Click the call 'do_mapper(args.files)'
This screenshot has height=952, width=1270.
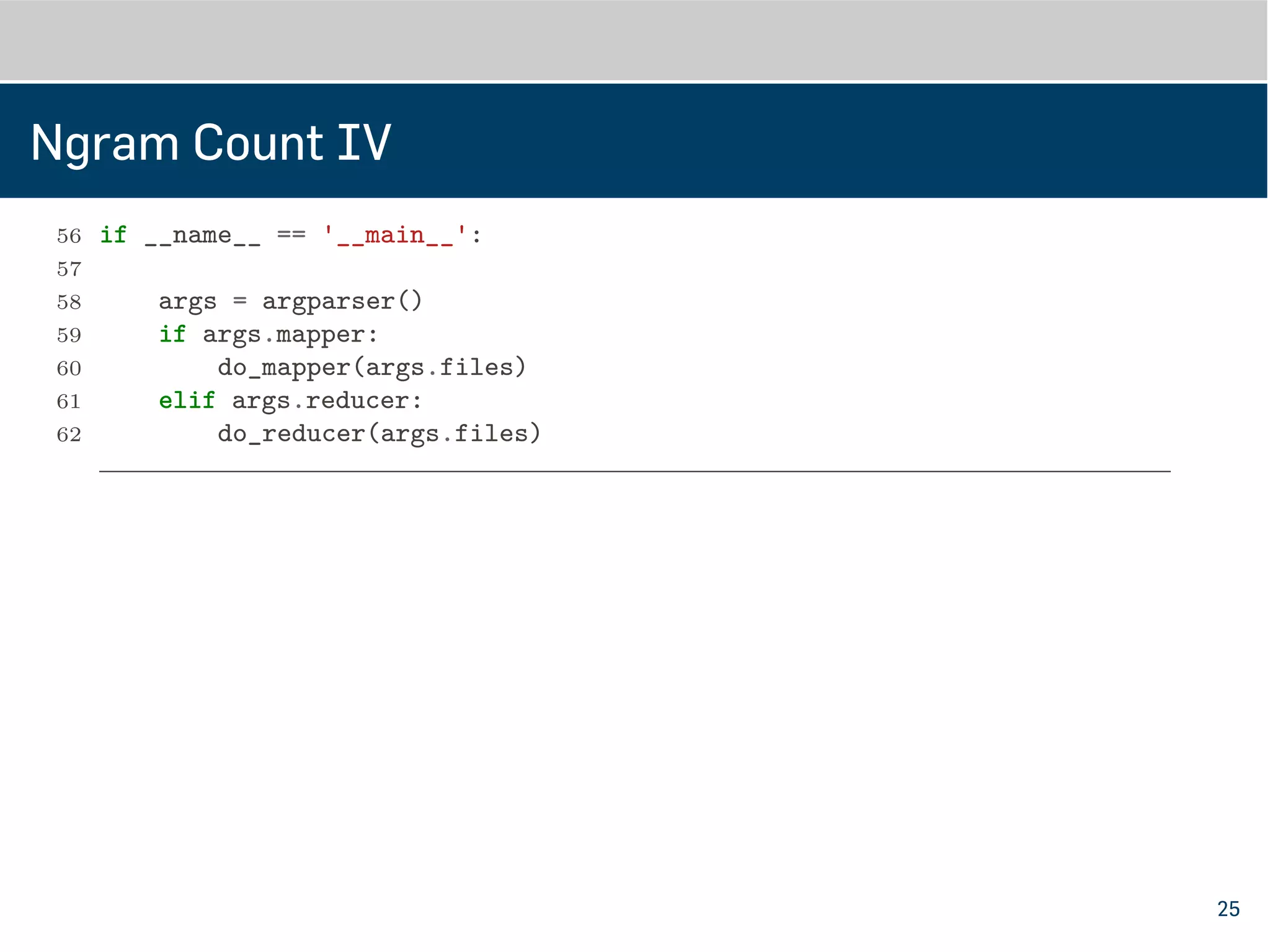tap(371, 368)
